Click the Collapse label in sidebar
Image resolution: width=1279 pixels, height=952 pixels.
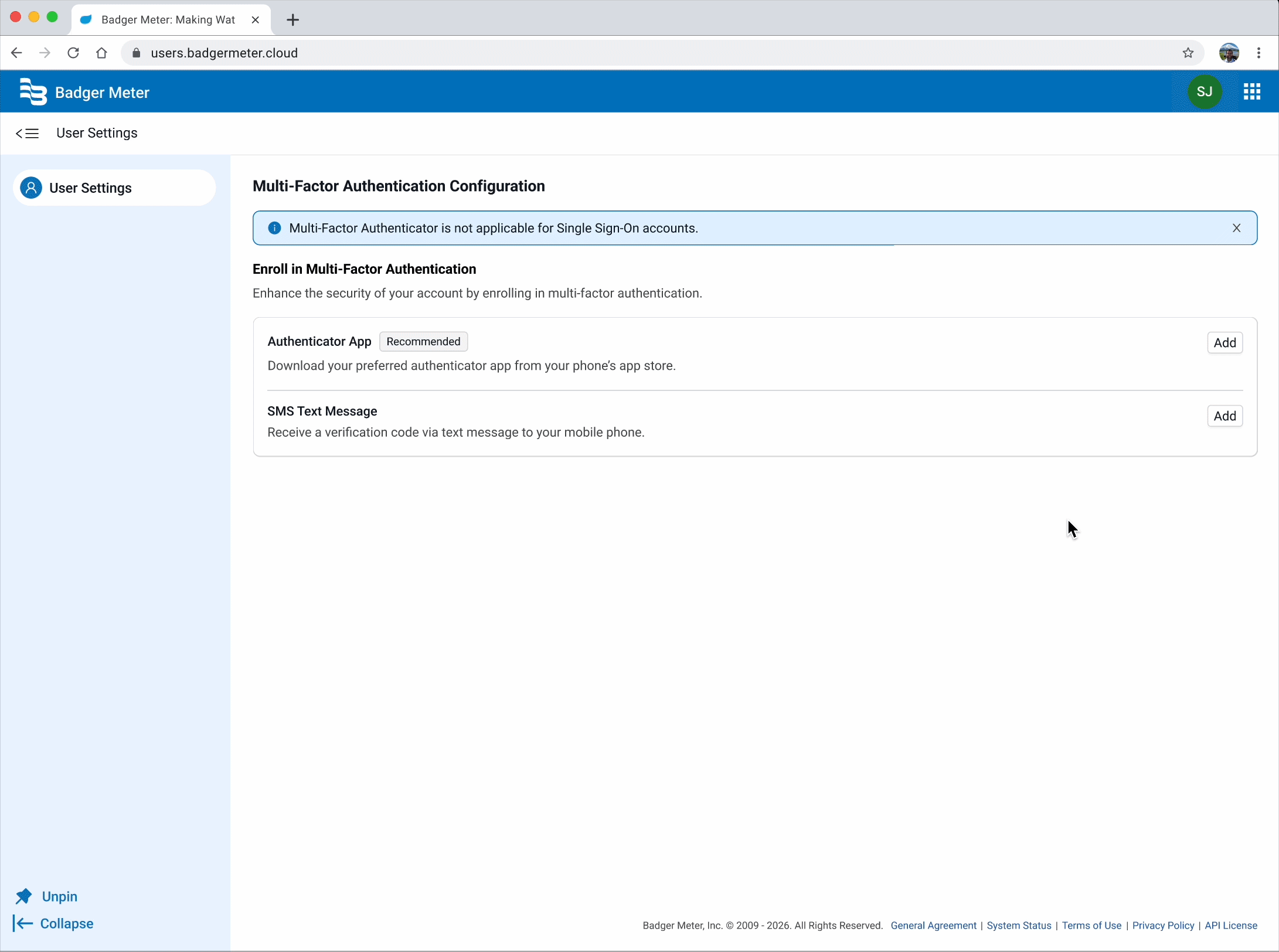pyautogui.click(x=67, y=924)
